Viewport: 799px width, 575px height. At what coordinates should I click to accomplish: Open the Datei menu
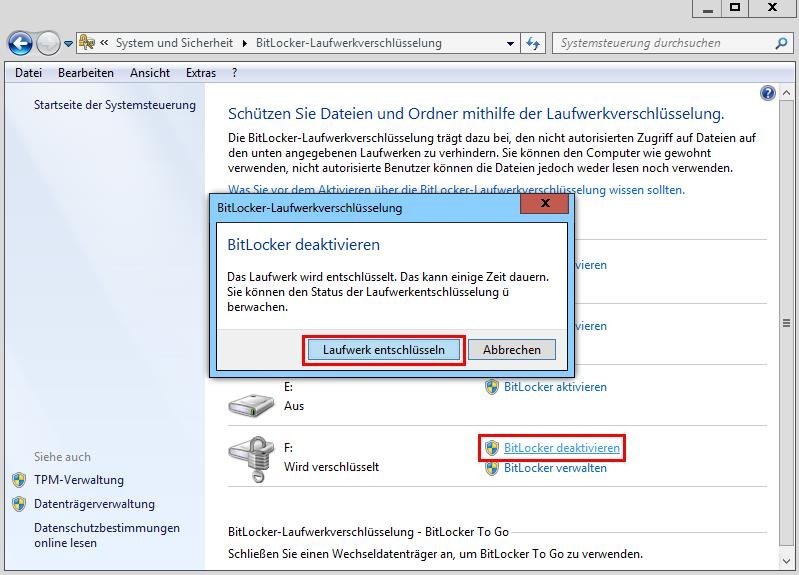pos(29,73)
